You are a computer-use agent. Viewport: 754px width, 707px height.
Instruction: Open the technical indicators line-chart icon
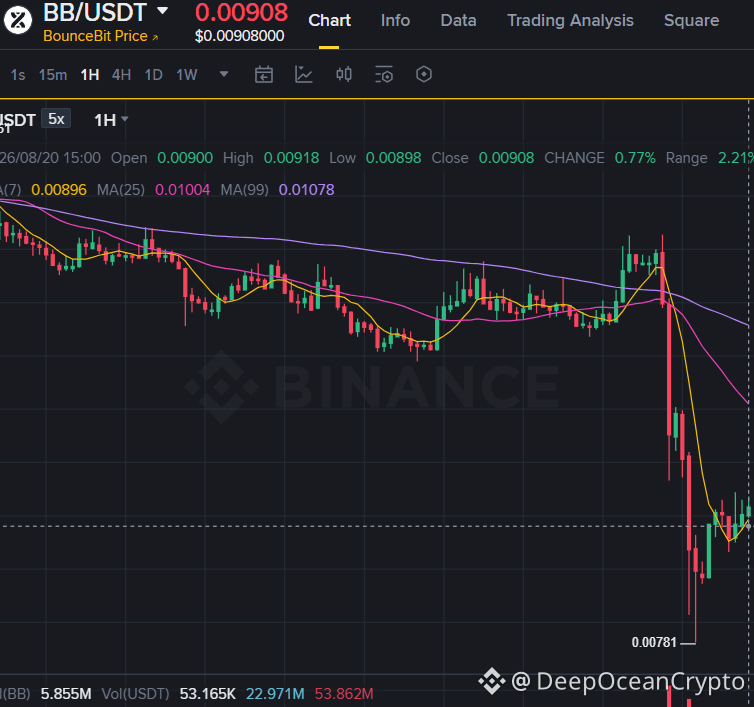(x=303, y=75)
